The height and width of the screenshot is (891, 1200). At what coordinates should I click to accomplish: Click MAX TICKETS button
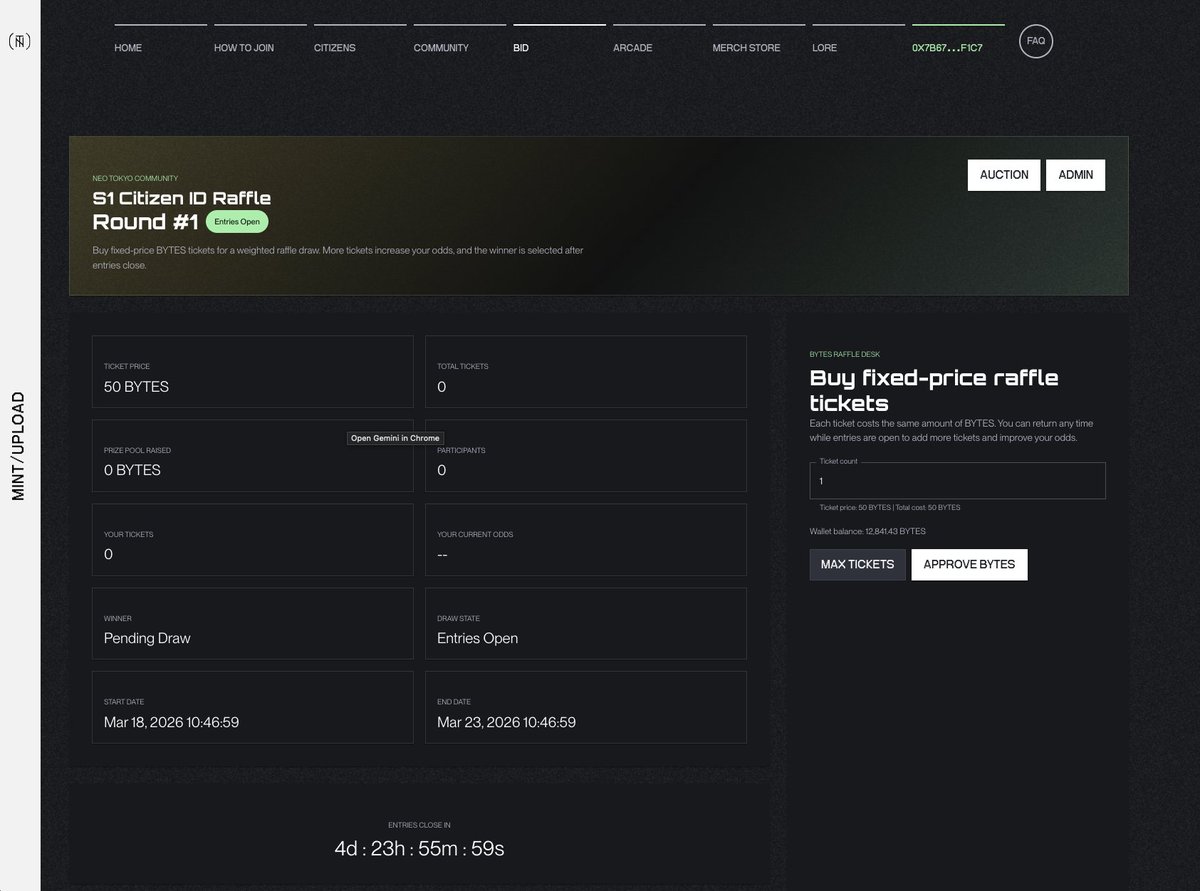point(857,564)
